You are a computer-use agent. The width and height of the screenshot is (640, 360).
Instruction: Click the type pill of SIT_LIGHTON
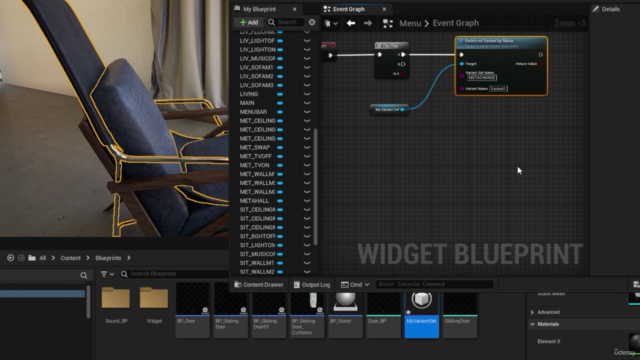tap(280, 245)
